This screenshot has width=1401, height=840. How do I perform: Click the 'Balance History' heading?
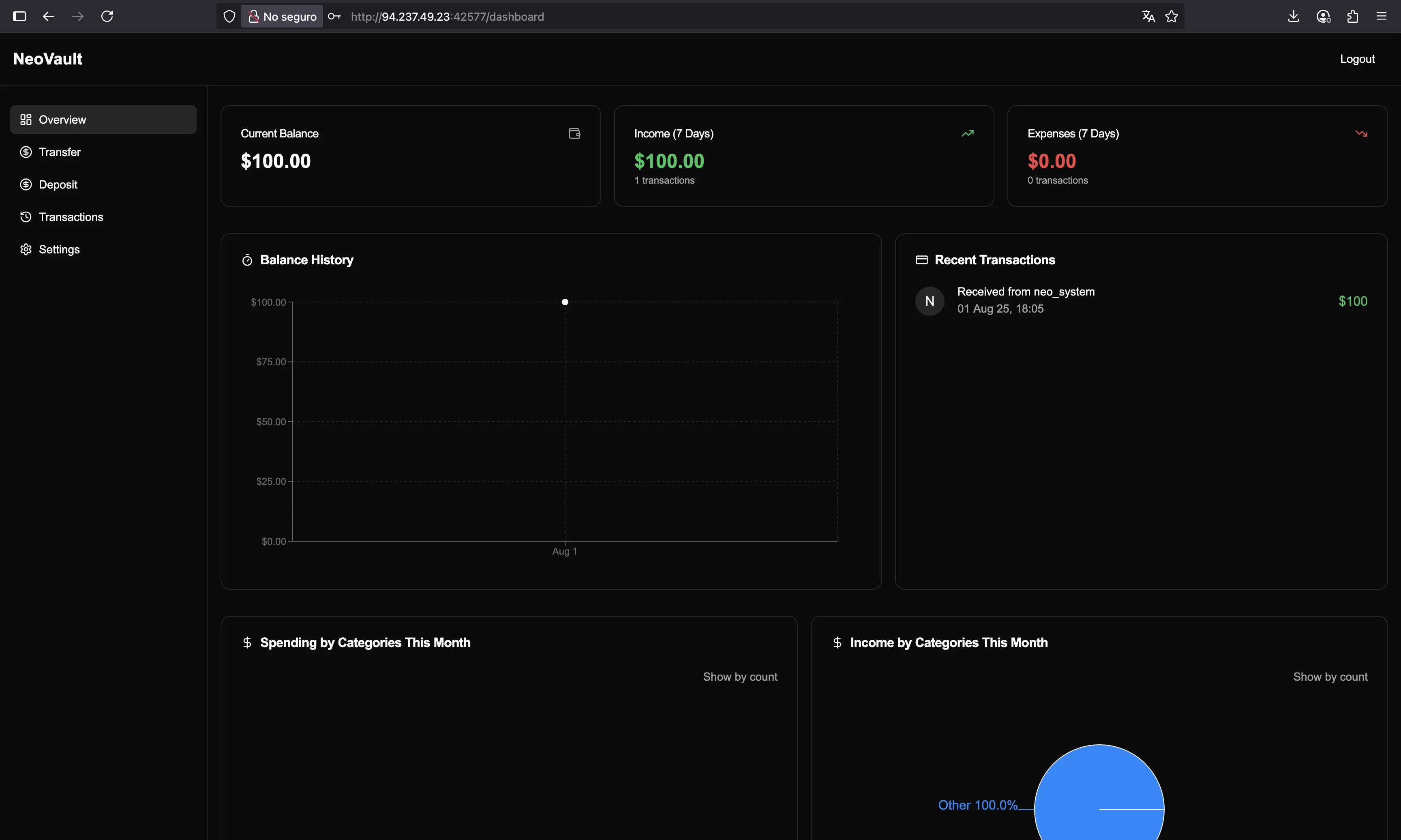pyautogui.click(x=307, y=260)
